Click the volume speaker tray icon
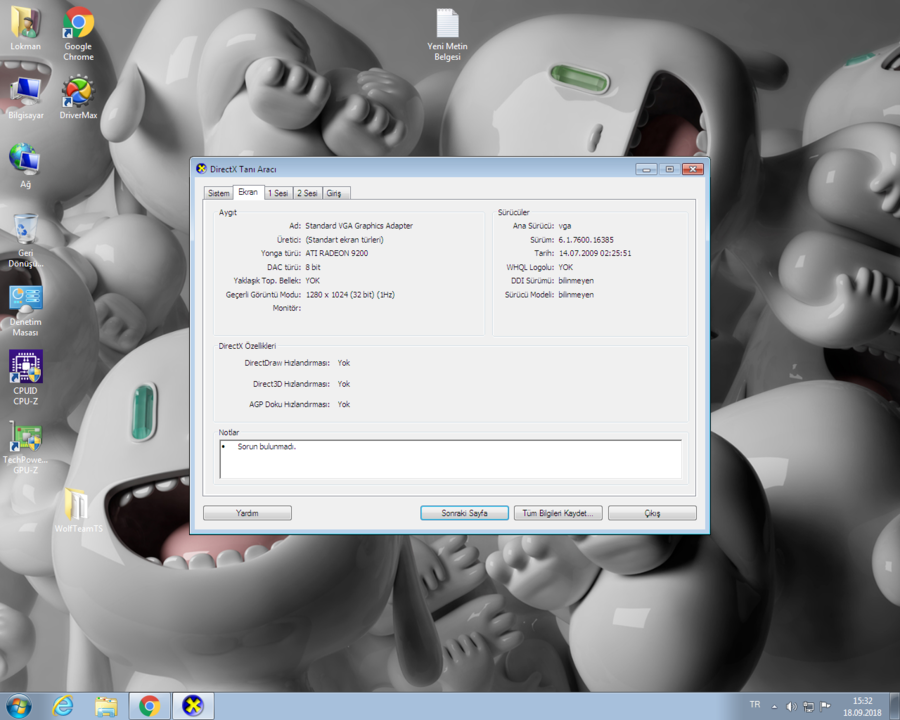Viewport: 900px width, 720px height. click(x=792, y=706)
